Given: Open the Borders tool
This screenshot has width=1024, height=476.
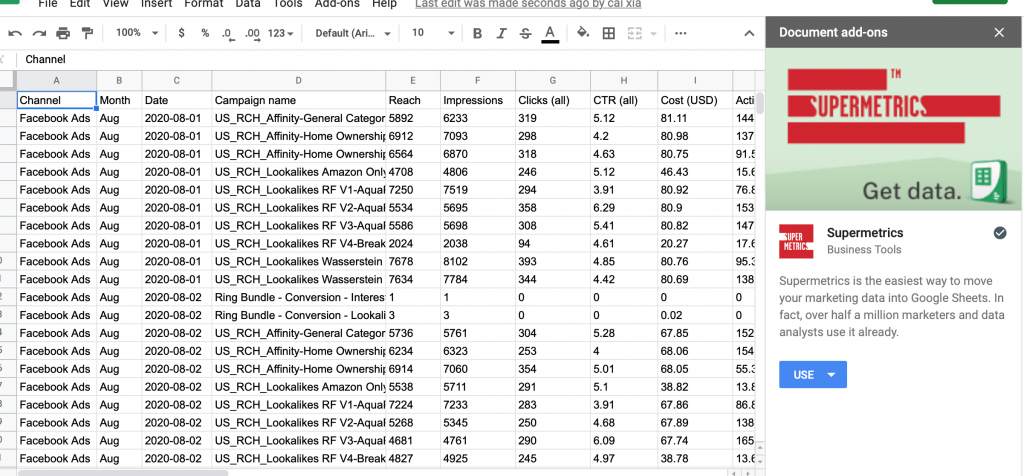Looking at the screenshot, I should click(609, 33).
